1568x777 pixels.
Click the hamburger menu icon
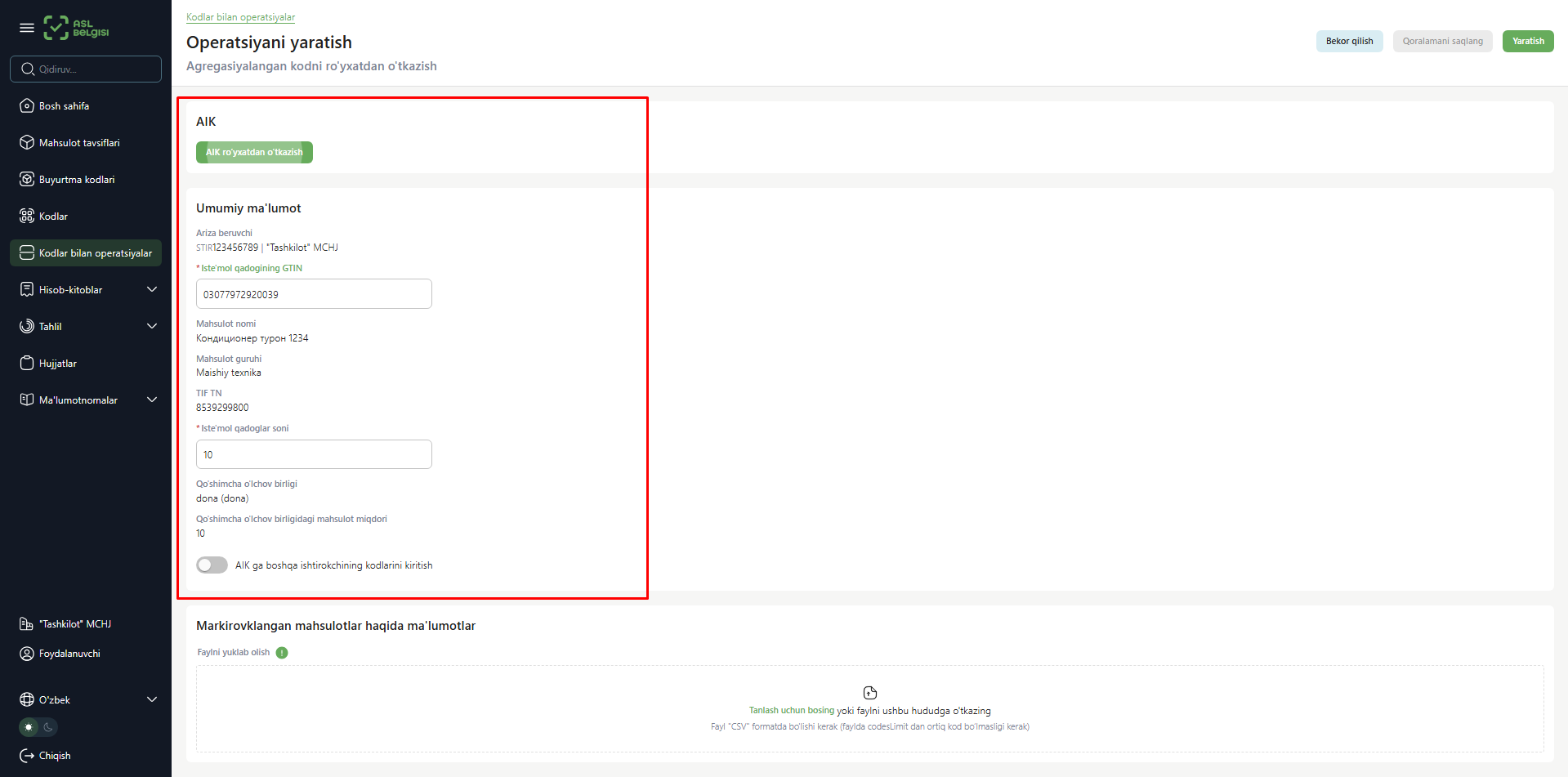[x=27, y=28]
